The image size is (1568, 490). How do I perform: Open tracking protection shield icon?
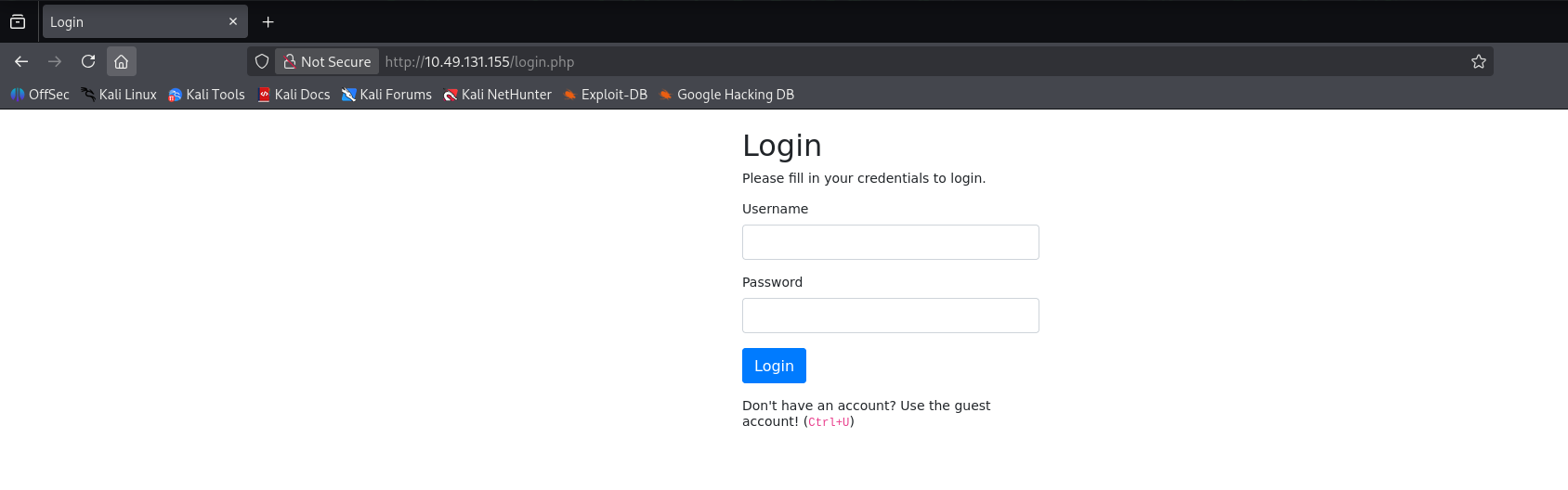coord(262,61)
